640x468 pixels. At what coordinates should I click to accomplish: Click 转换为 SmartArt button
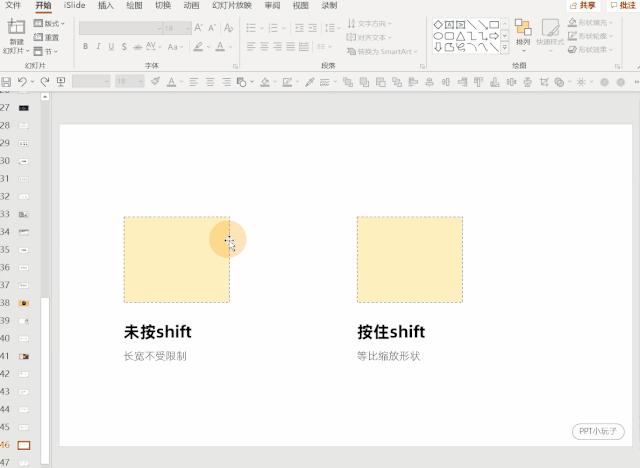382,51
